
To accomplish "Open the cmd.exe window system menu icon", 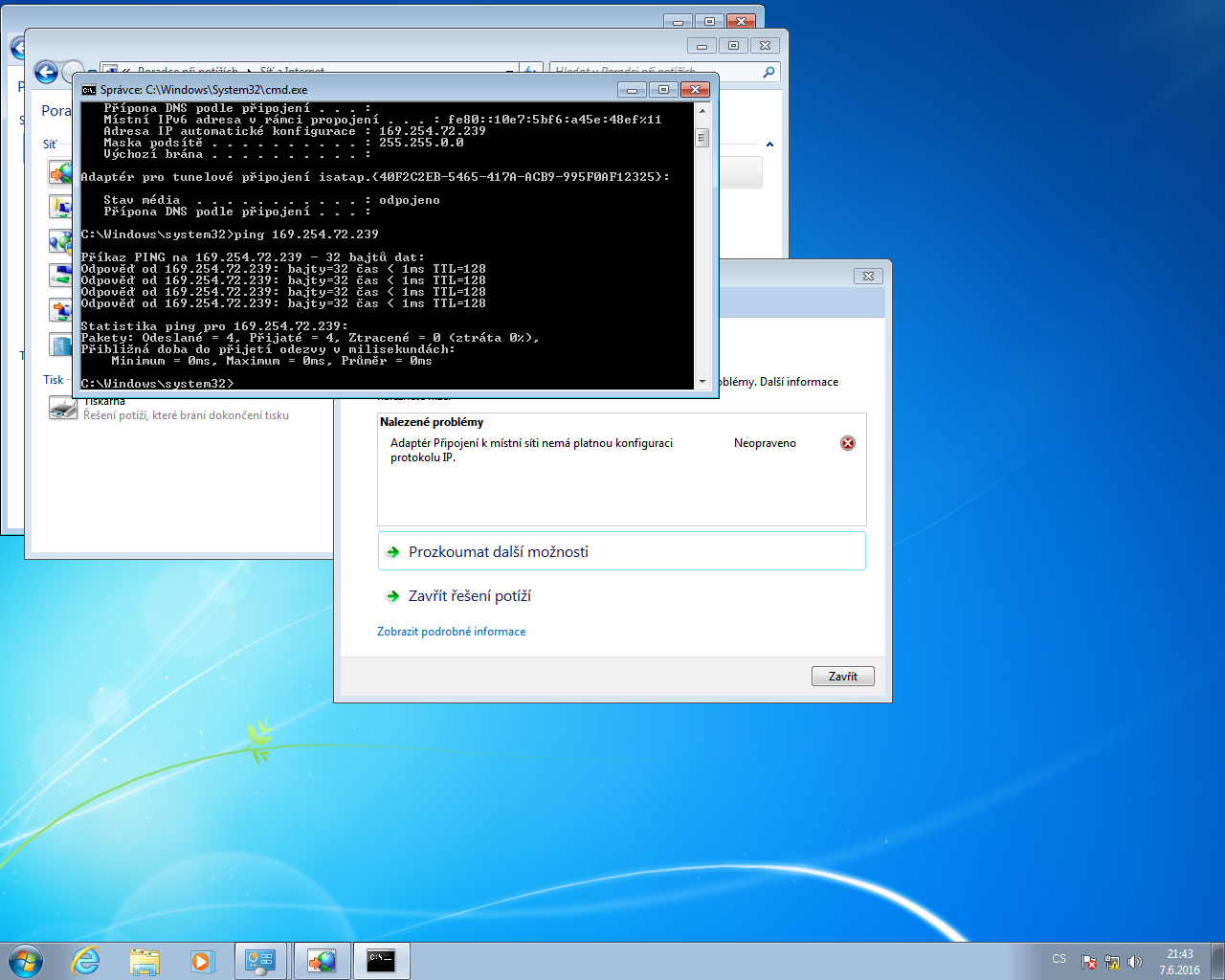I will coord(89,90).
